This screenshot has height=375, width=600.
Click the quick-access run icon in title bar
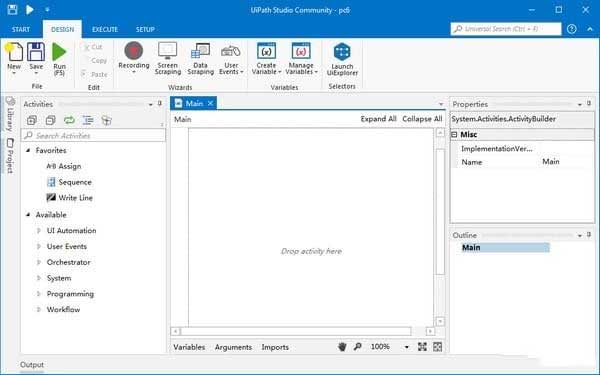click(x=29, y=10)
